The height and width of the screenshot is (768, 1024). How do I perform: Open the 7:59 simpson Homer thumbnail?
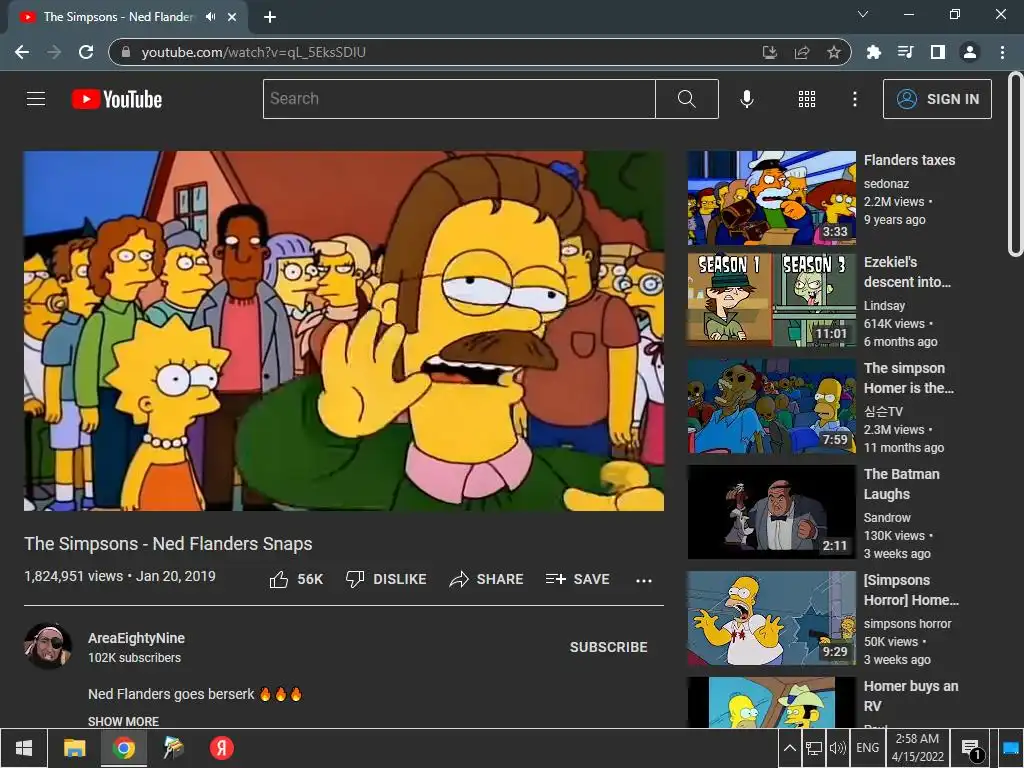click(771, 406)
